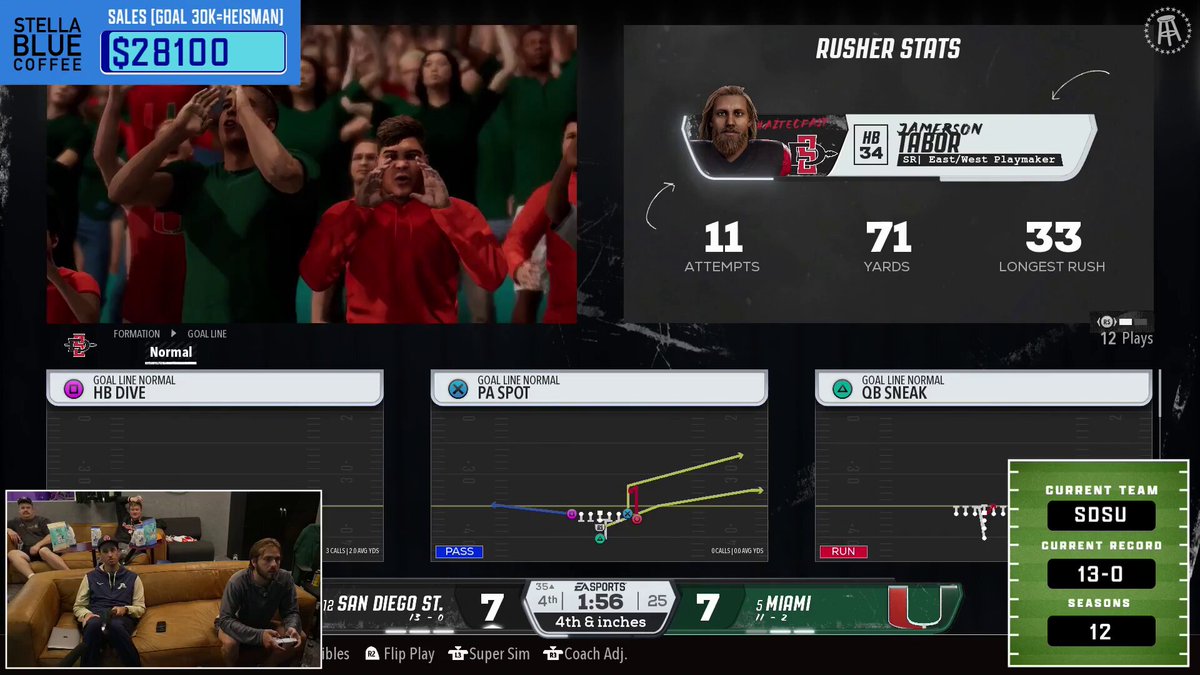Click San Diego State's score of 7
The height and width of the screenshot is (675, 1200).
click(491, 608)
